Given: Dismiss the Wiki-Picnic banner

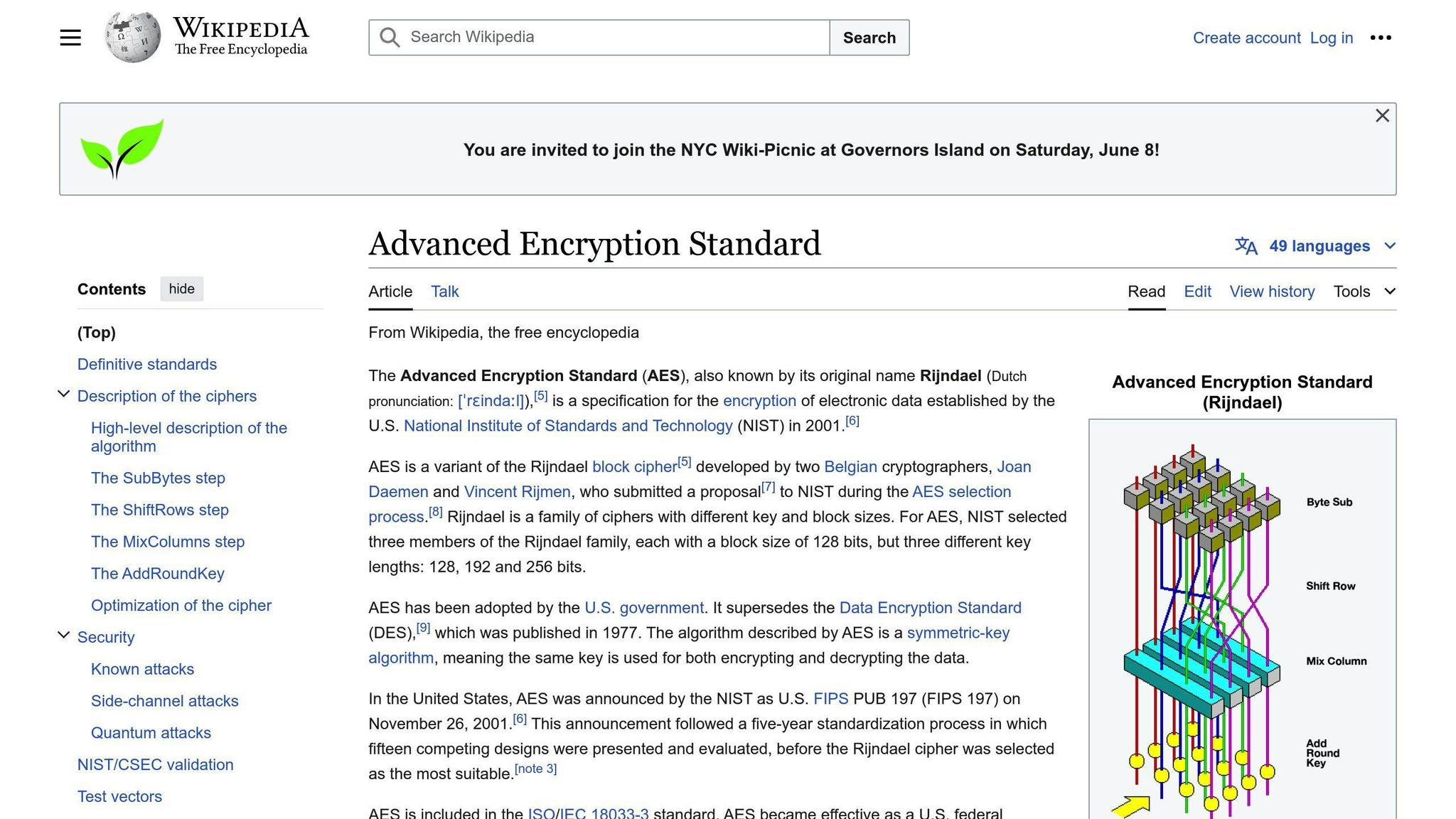Looking at the screenshot, I should [1382, 116].
